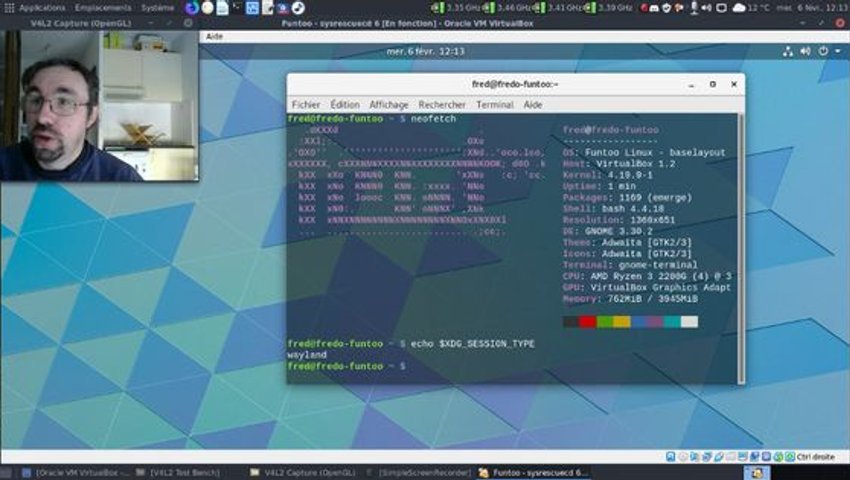Click the '1169 (emerge)' Packages value
This screenshot has width=850, height=480.
coord(655,198)
